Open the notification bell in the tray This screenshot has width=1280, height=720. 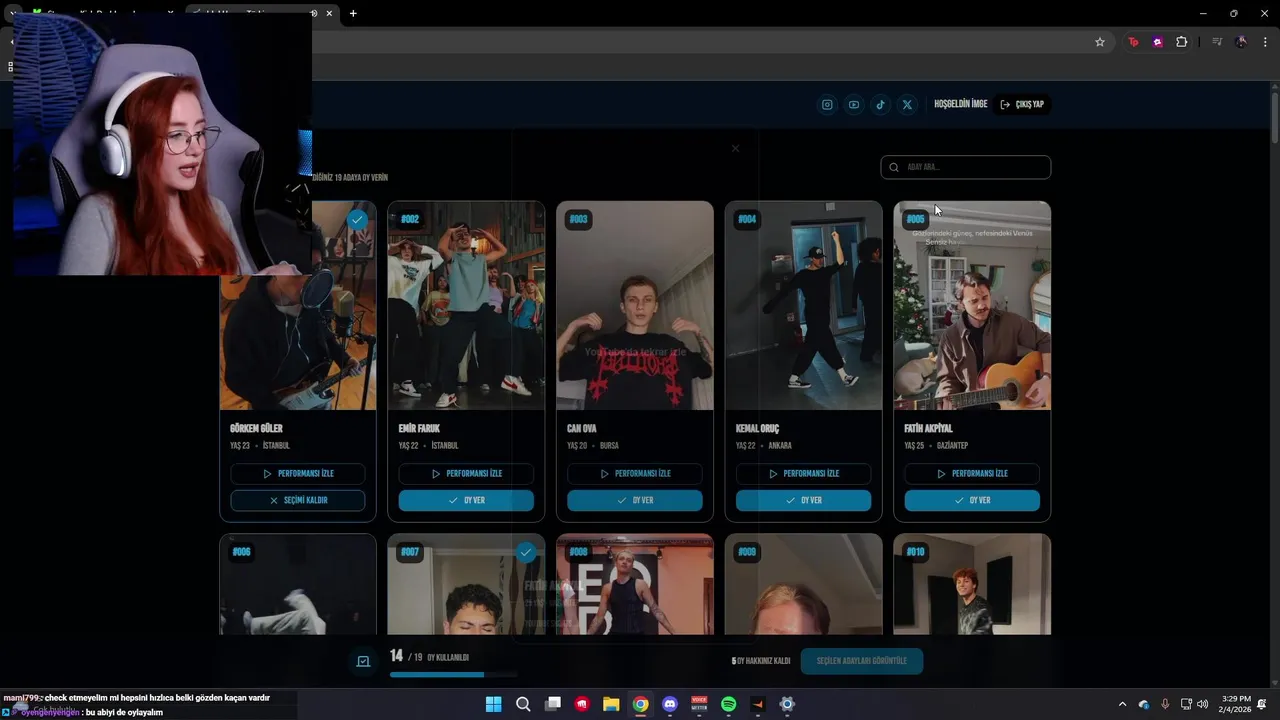pos(1262,704)
